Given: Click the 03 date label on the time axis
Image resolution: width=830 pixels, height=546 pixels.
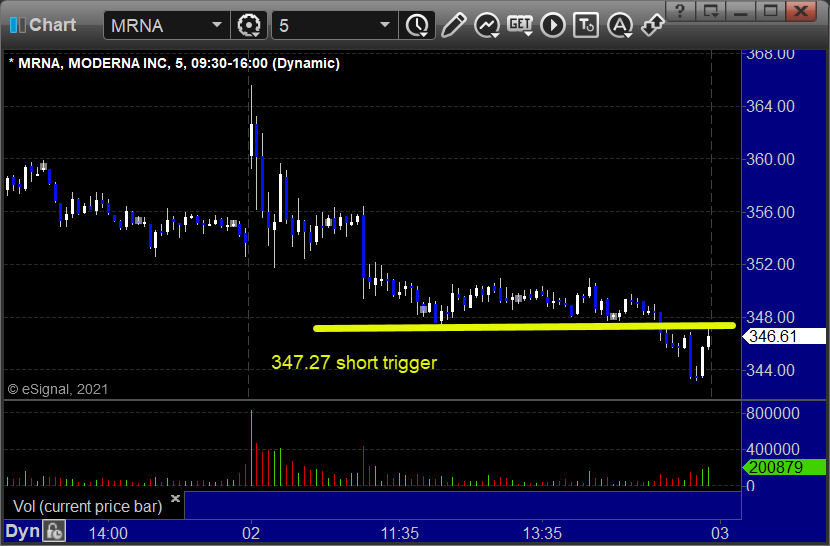Looking at the screenshot, I should 720,533.
